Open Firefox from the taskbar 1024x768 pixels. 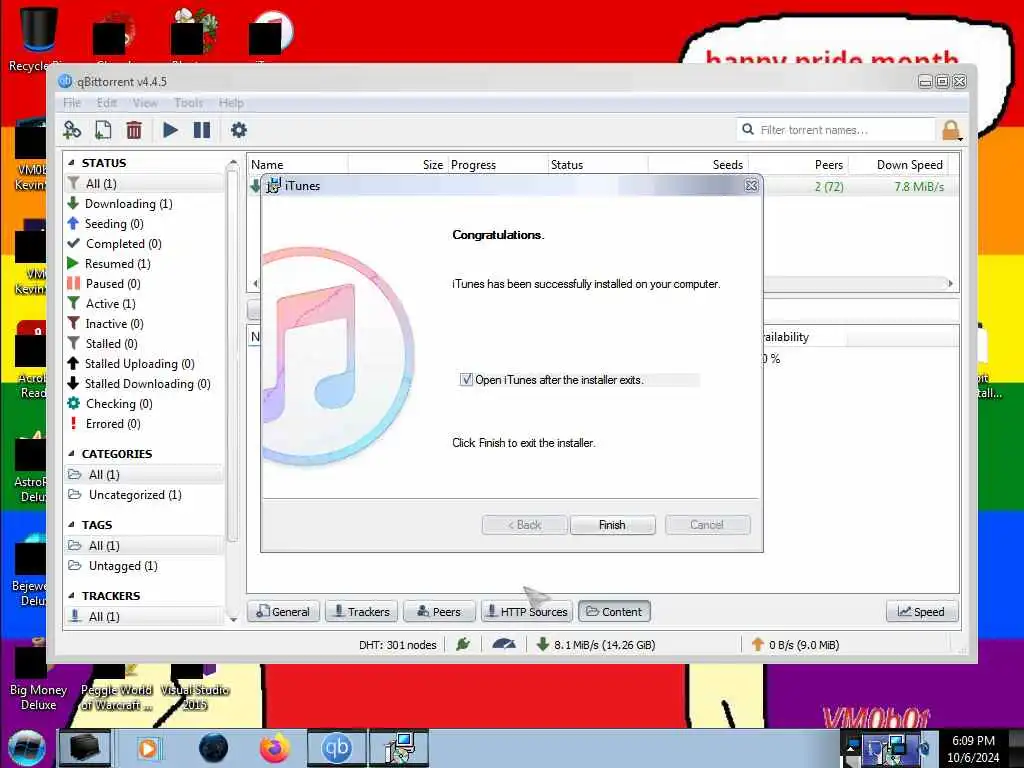(274, 748)
